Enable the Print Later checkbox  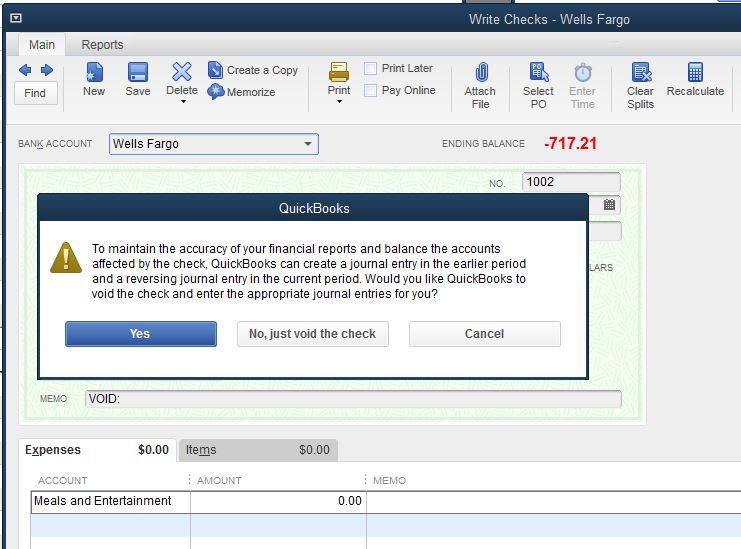pos(370,69)
